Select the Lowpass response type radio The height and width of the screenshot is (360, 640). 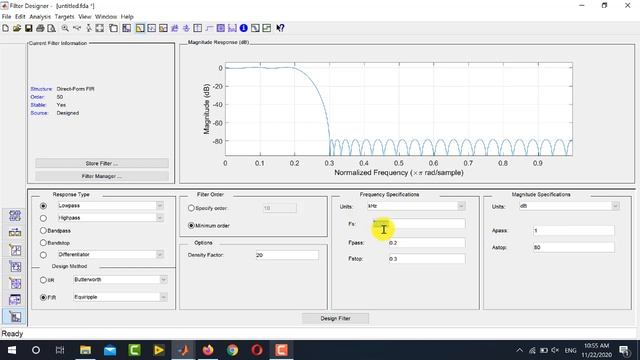(x=43, y=206)
